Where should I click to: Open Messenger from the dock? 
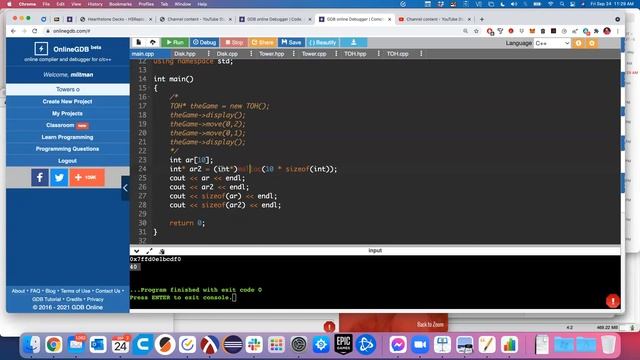tap(398, 345)
